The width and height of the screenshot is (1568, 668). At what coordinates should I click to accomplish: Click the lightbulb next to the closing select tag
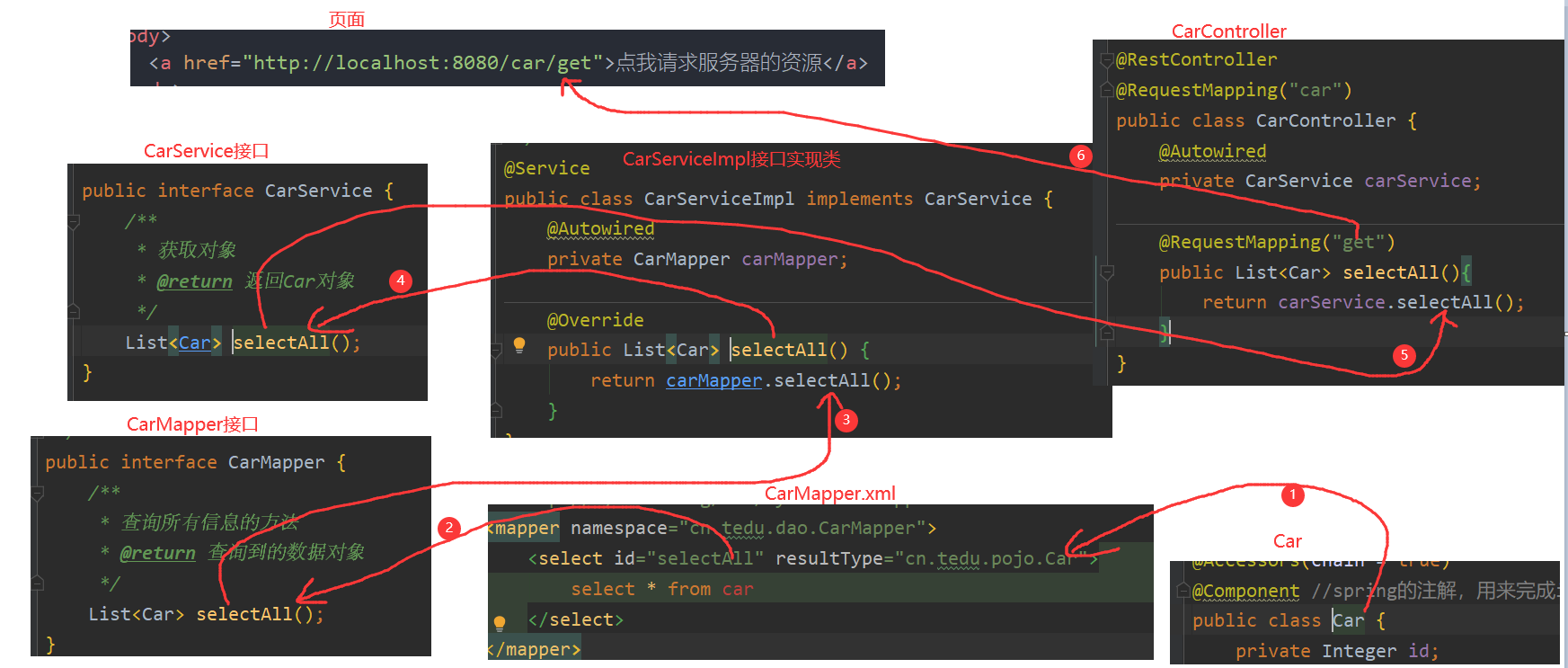500,622
